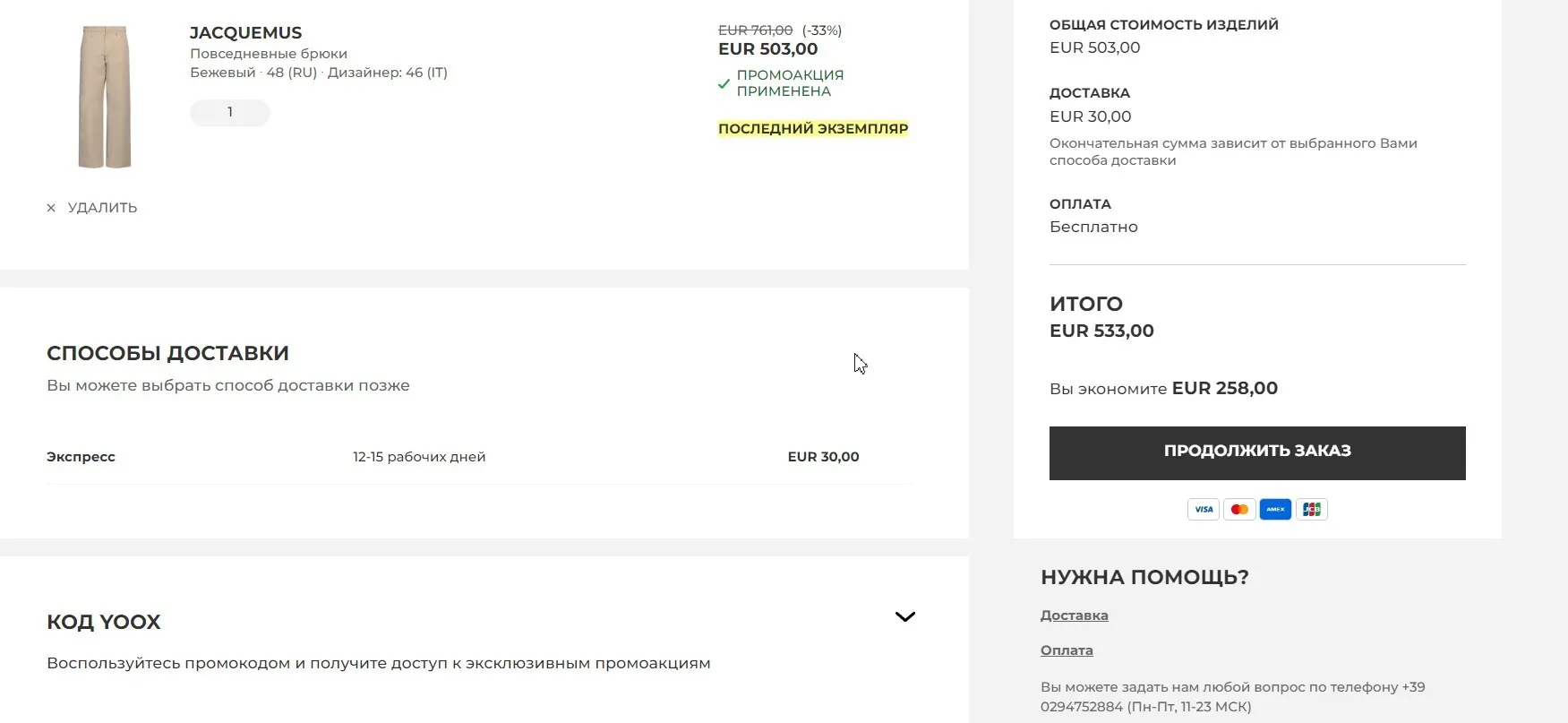Screen dimensions: 1568x723
Task: Click the EUR 30,00 express delivery price
Action: (823, 457)
